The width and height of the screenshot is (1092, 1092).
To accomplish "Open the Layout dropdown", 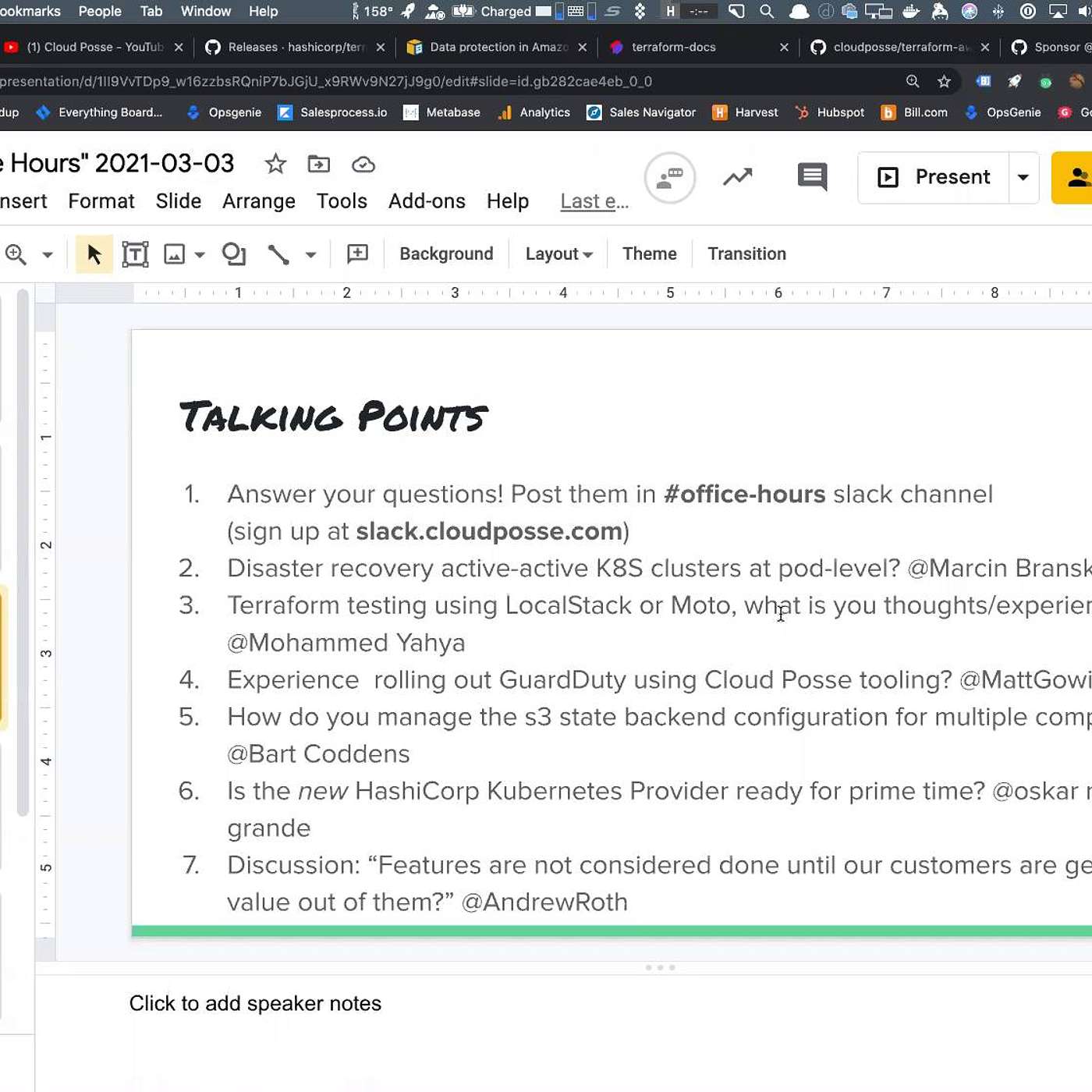I will [x=558, y=254].
